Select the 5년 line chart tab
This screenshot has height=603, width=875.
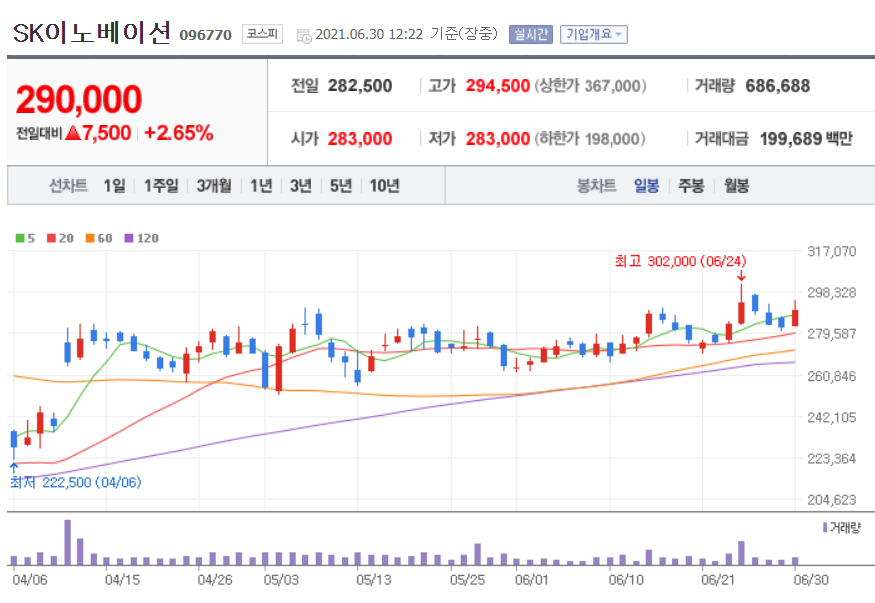[341, 185]
